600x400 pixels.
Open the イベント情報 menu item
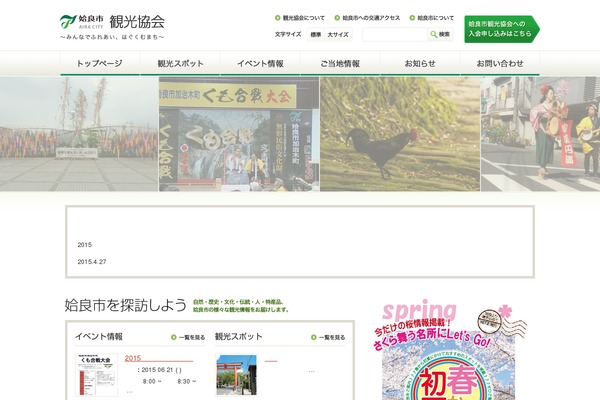[260, 64]
